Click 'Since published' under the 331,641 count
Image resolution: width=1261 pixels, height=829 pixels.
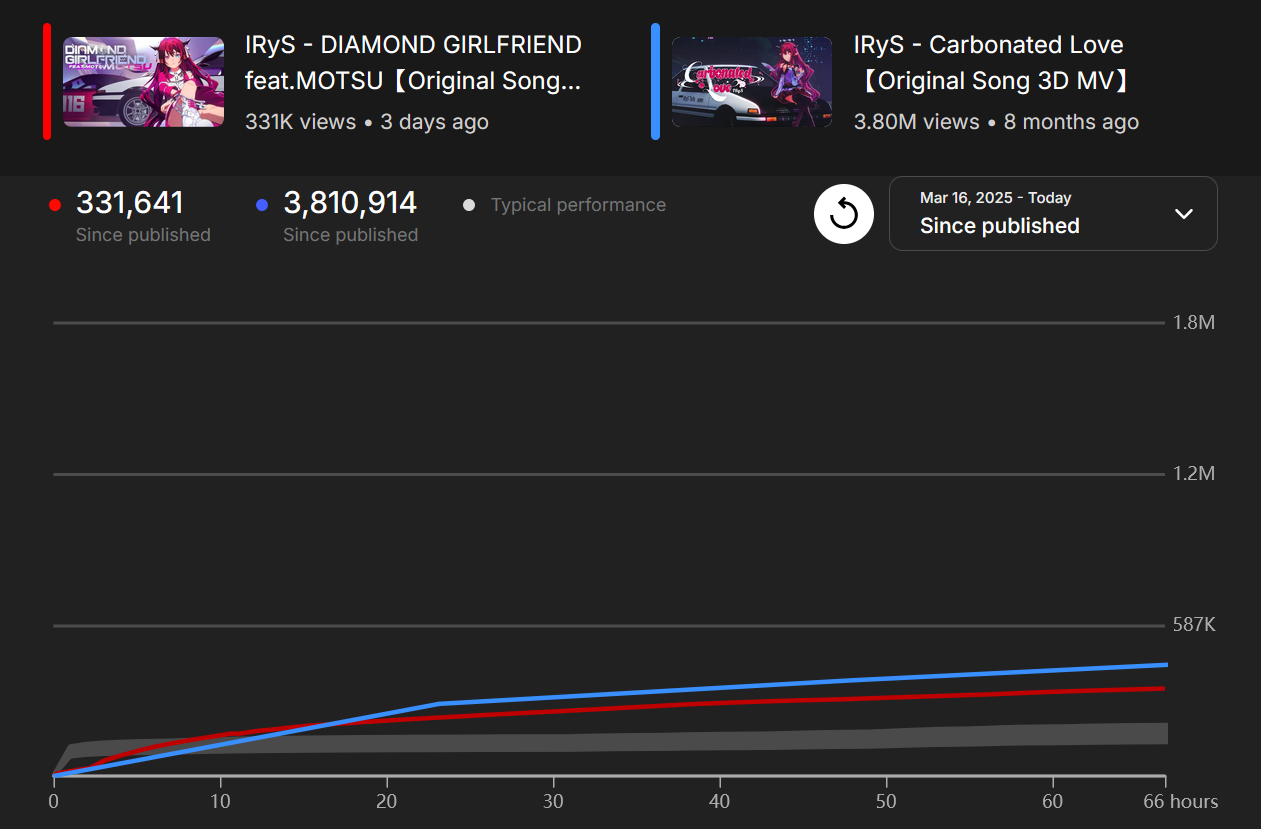(x=143, y=235)
